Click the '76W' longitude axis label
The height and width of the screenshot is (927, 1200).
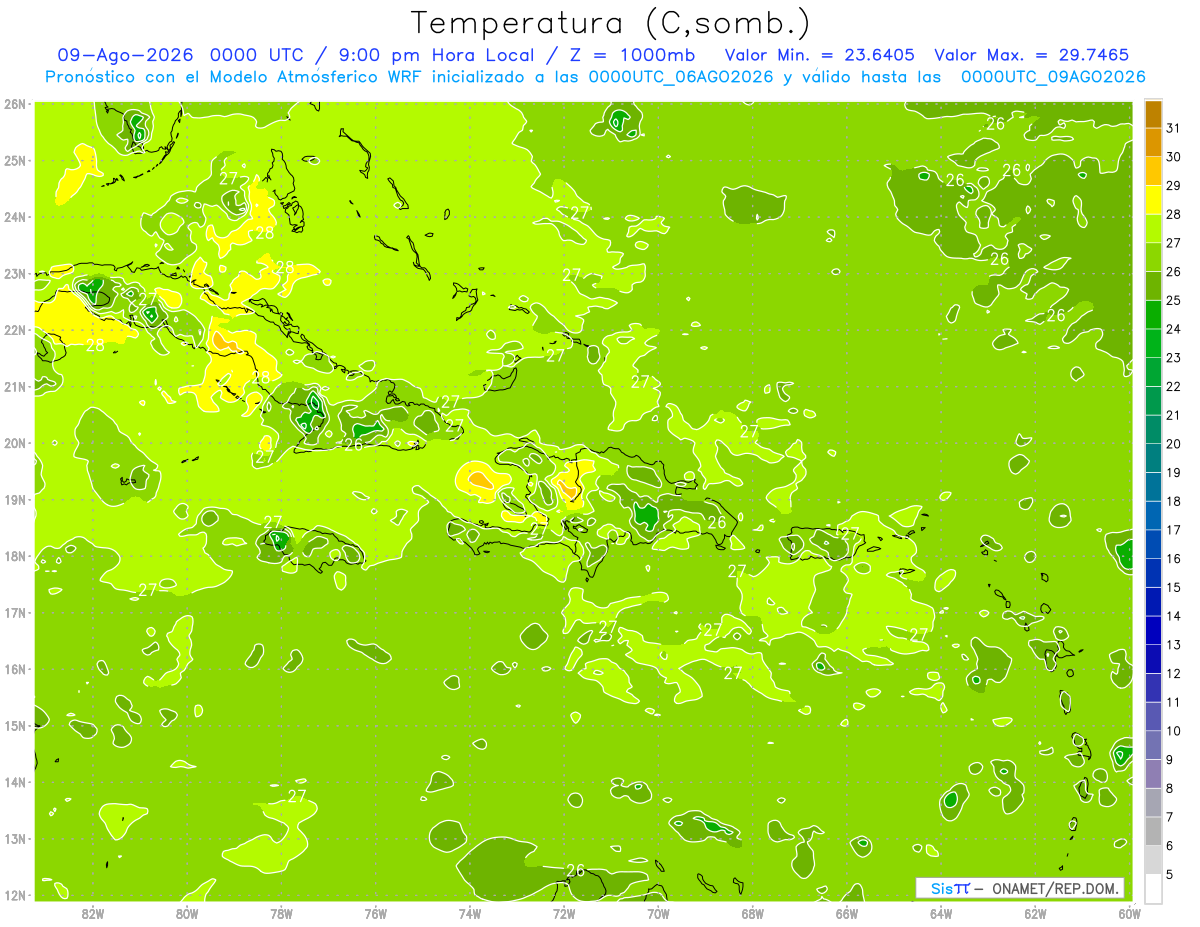(376, 912)
